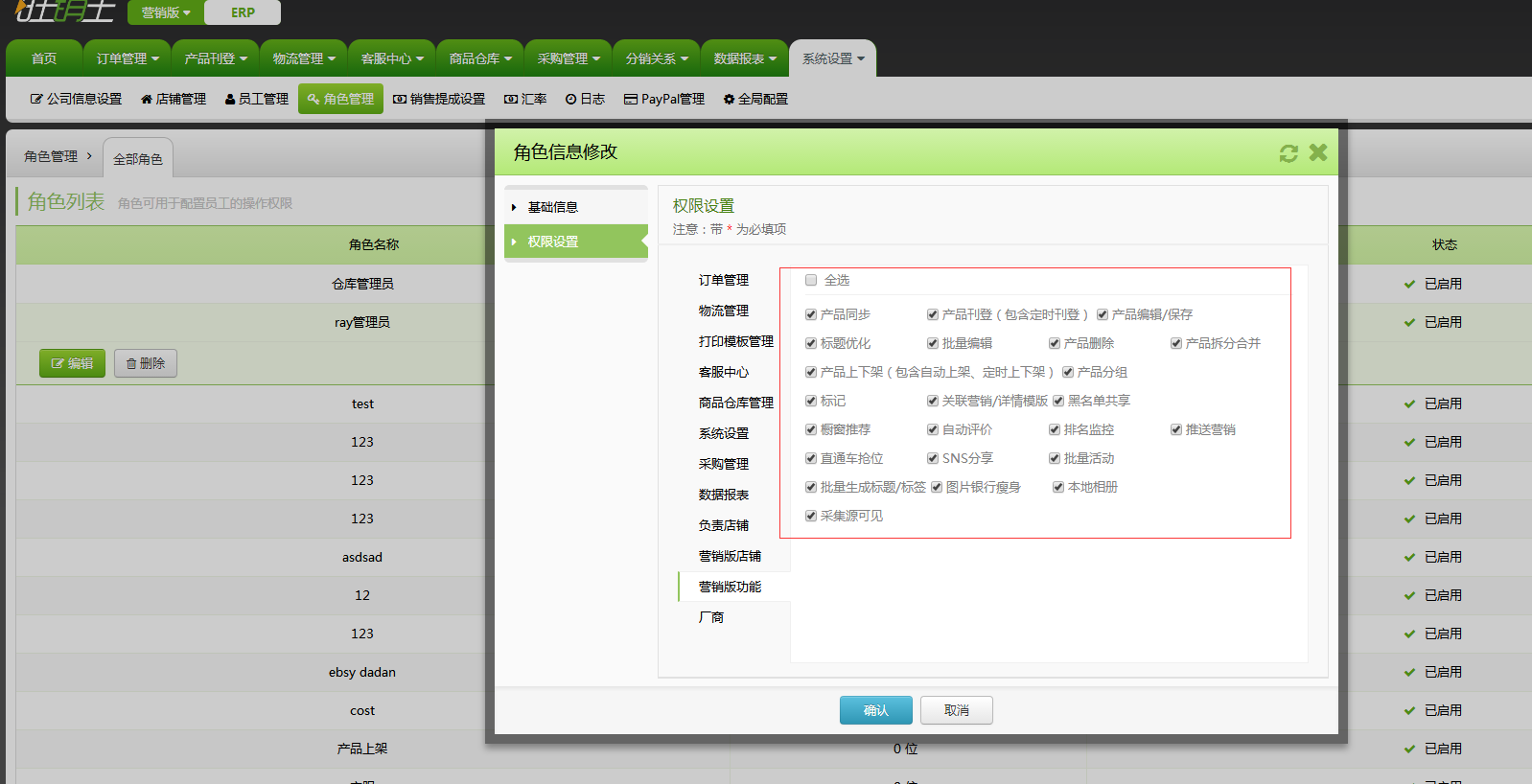Open PayPal管理
Screen dimensions: 1532x784
point(664,99)
